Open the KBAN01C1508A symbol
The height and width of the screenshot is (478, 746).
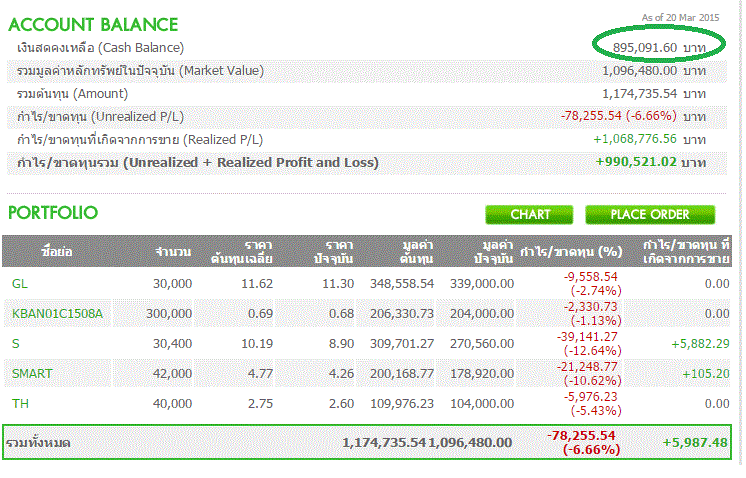(57, 313)
